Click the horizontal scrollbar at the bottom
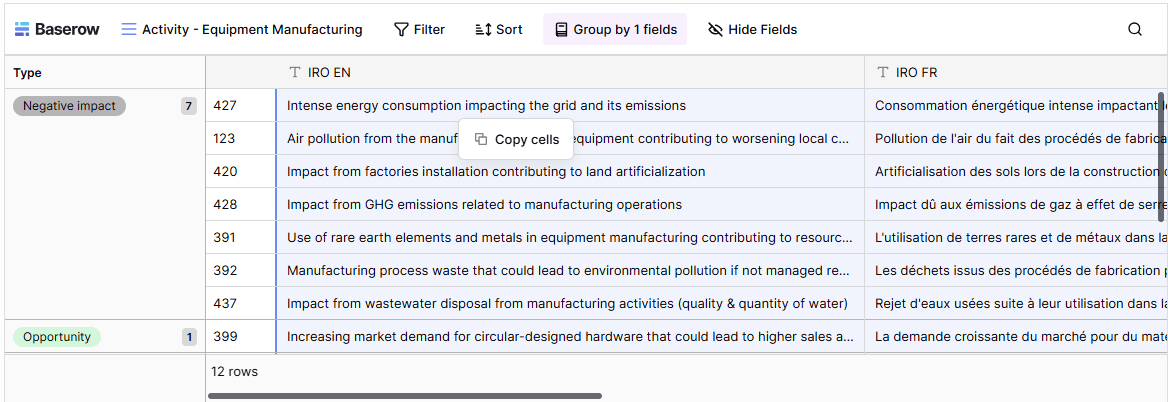The height and width of the screenshot is (402, 1168). (404, 396)
